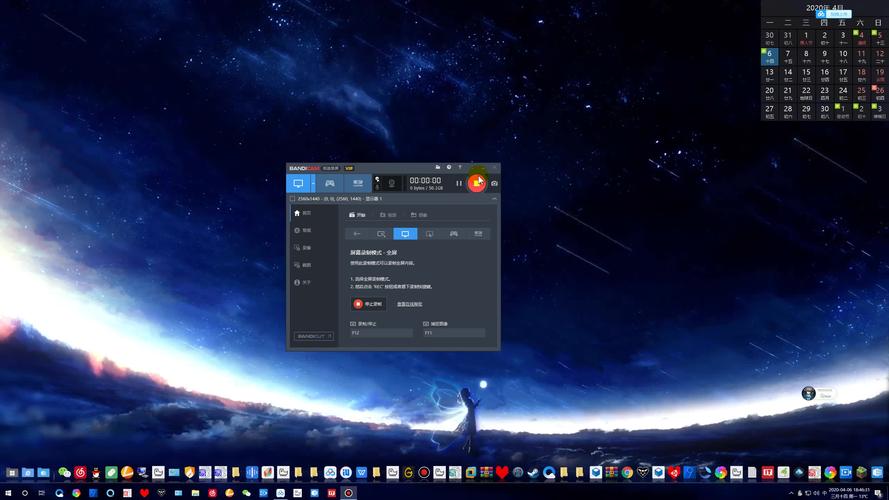889x500 pixels.
Task: Select the rectangle area mode in mode strip
Action: point(381,234)
